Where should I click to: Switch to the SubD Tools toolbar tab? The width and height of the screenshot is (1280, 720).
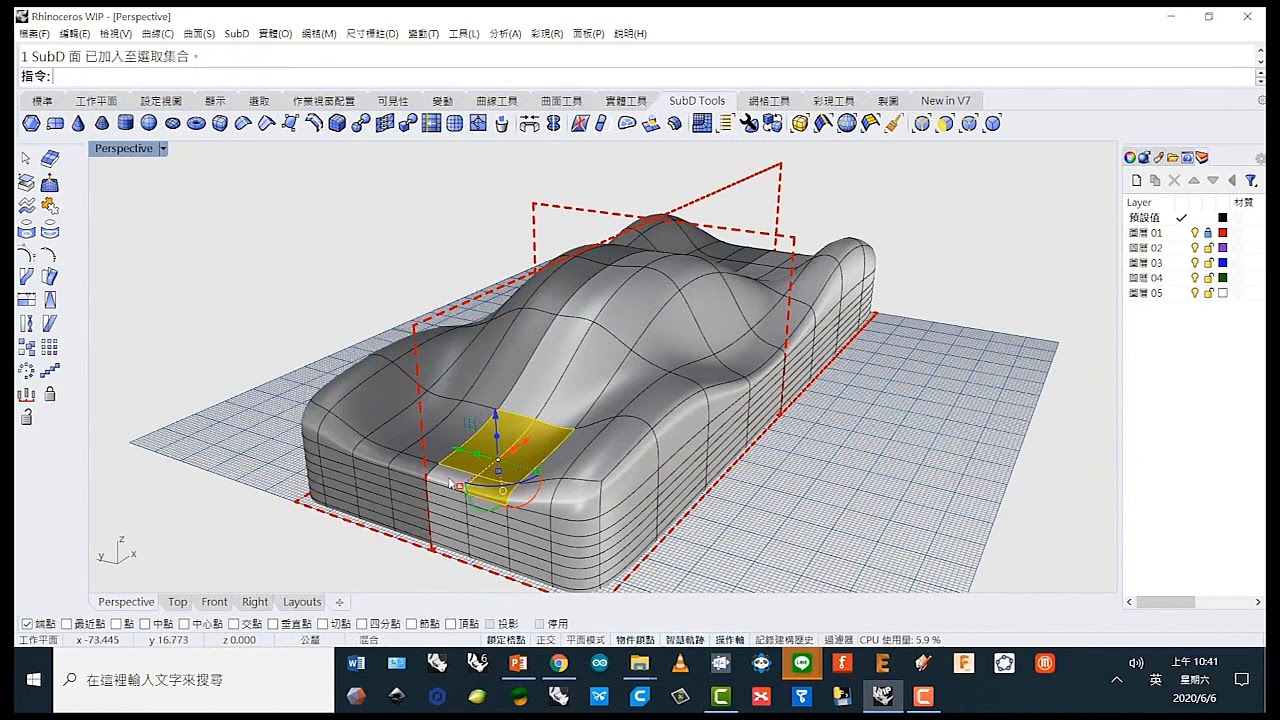coord(697,101)
